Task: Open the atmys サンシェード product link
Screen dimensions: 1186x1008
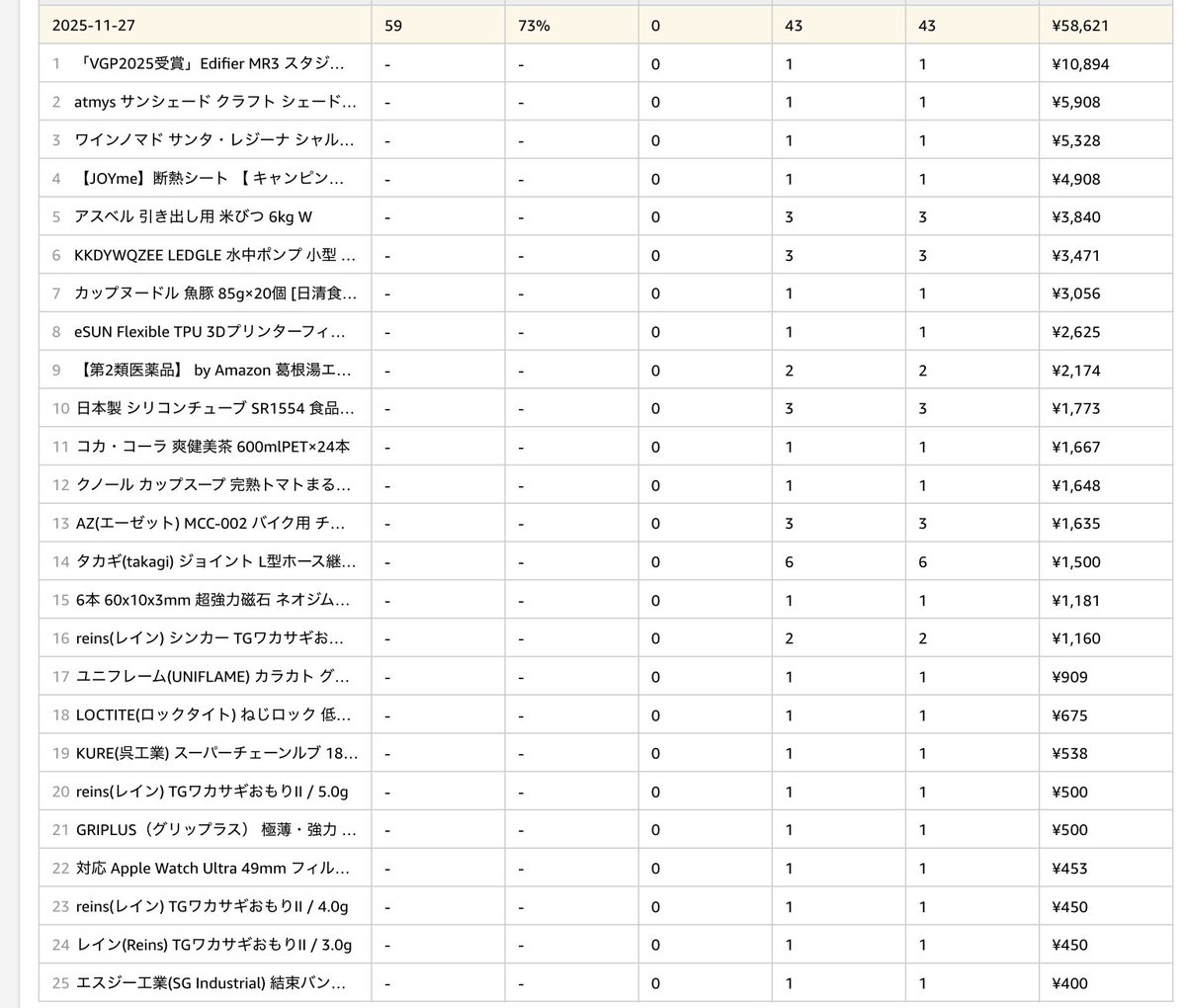Action: pos(214,102)
